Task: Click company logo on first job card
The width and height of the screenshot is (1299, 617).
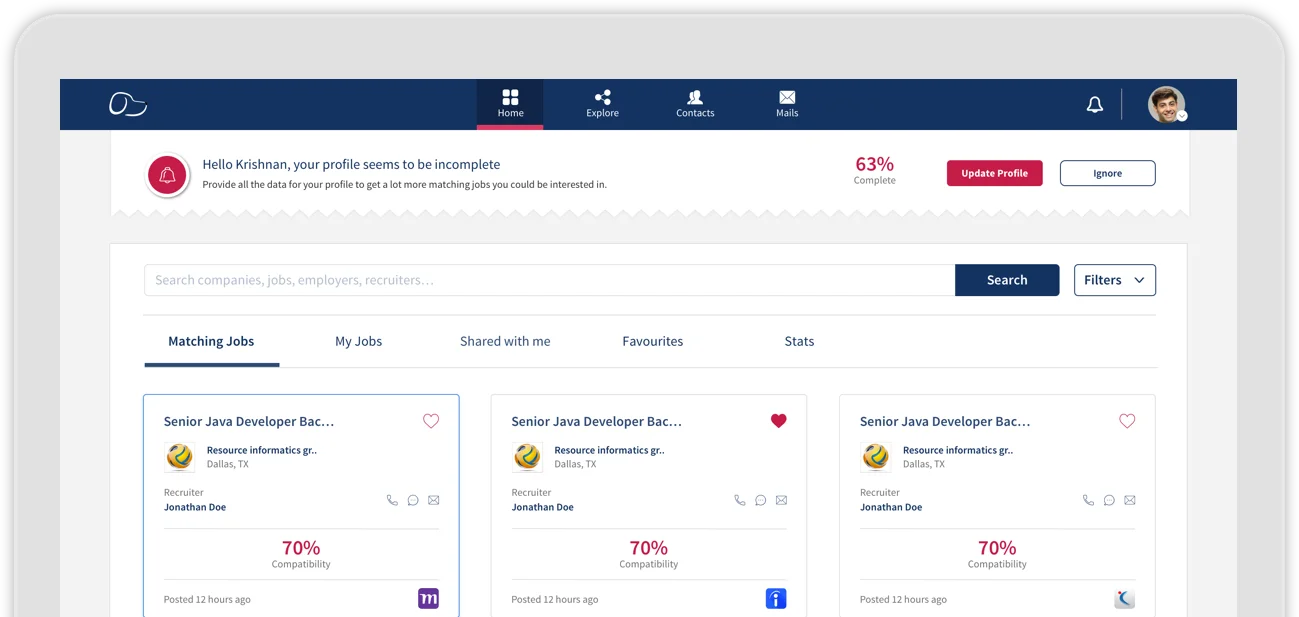Action: coord(179,457)
